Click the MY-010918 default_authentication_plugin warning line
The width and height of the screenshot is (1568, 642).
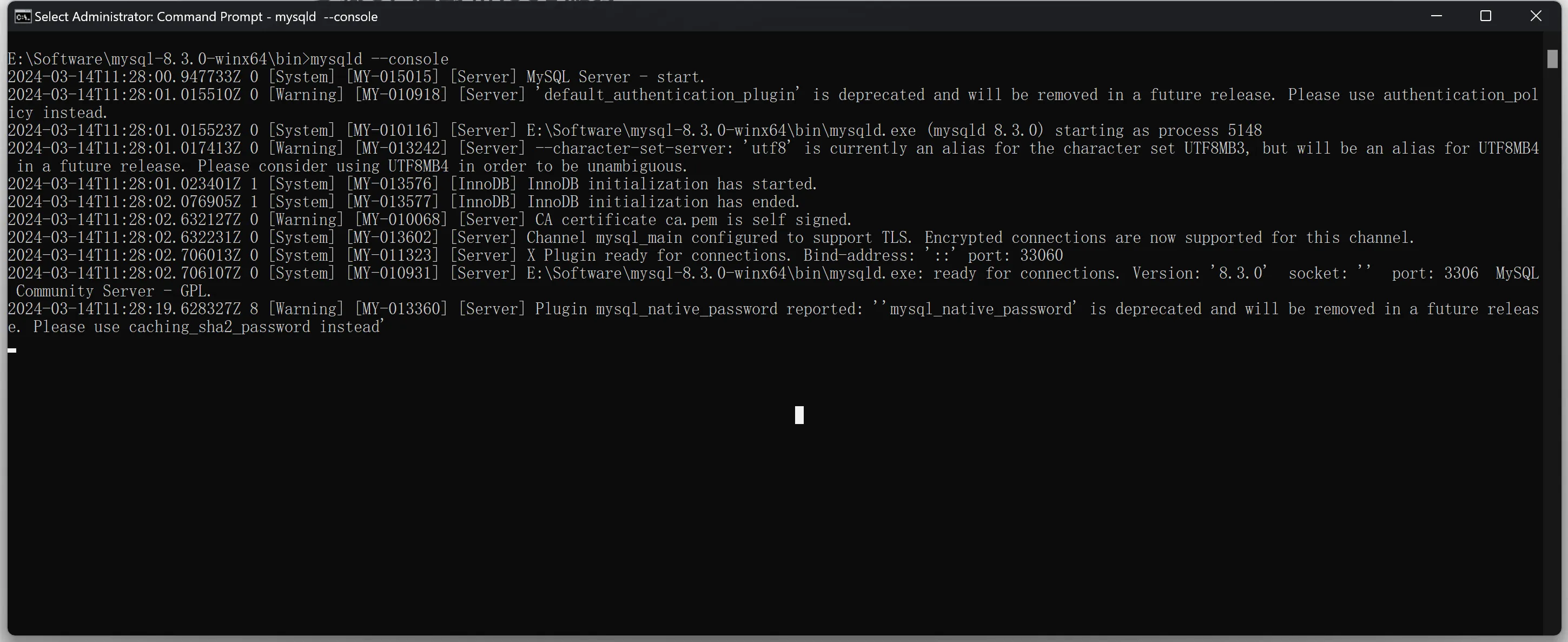pyautogui.click(x=773, y=104)
